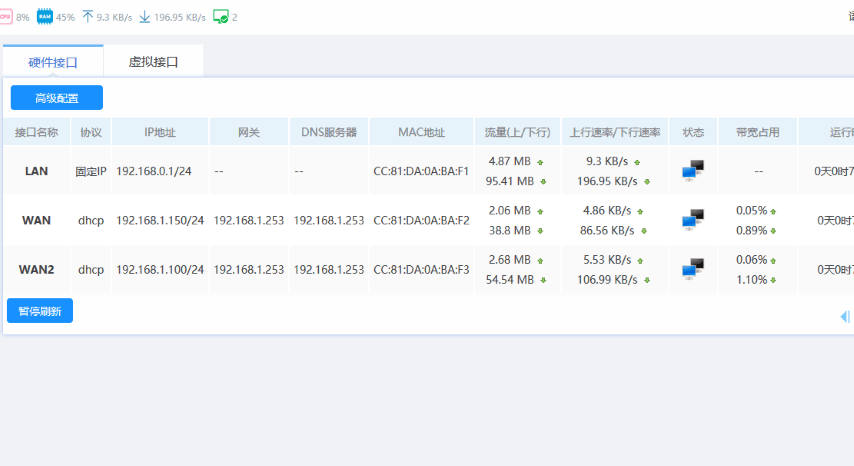The height and width of the screenshot is (466, 854).
Task: Click the IP地址 column header
Action: click(x=160, y=132)
